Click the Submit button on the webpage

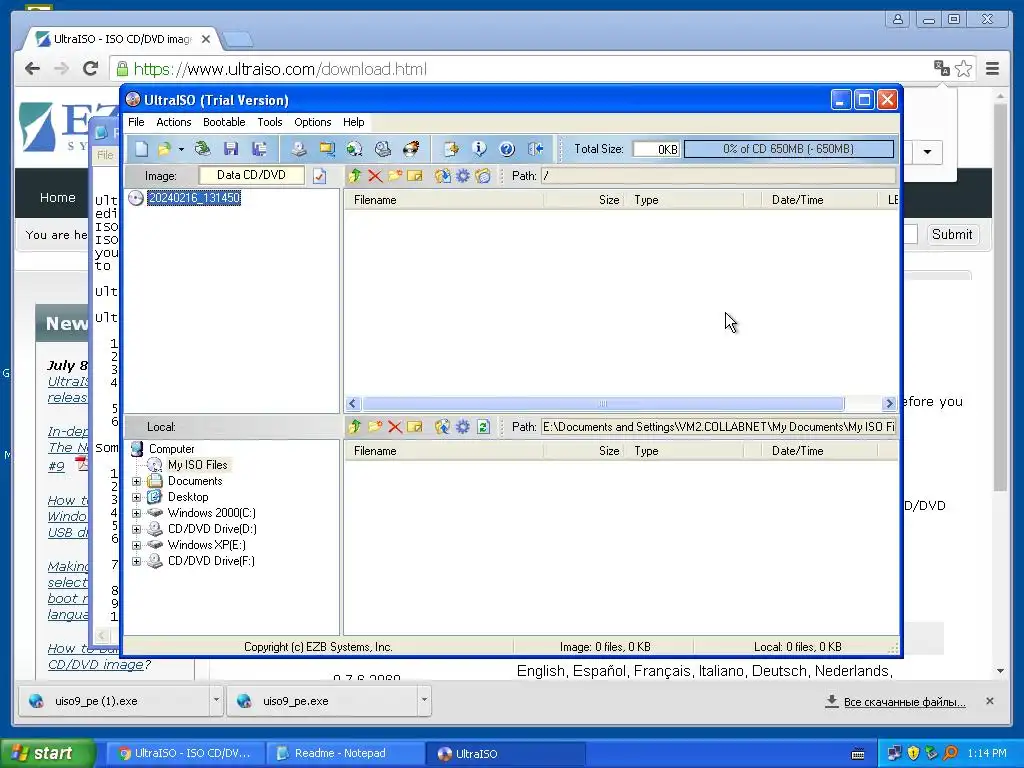tap(952, 234)
